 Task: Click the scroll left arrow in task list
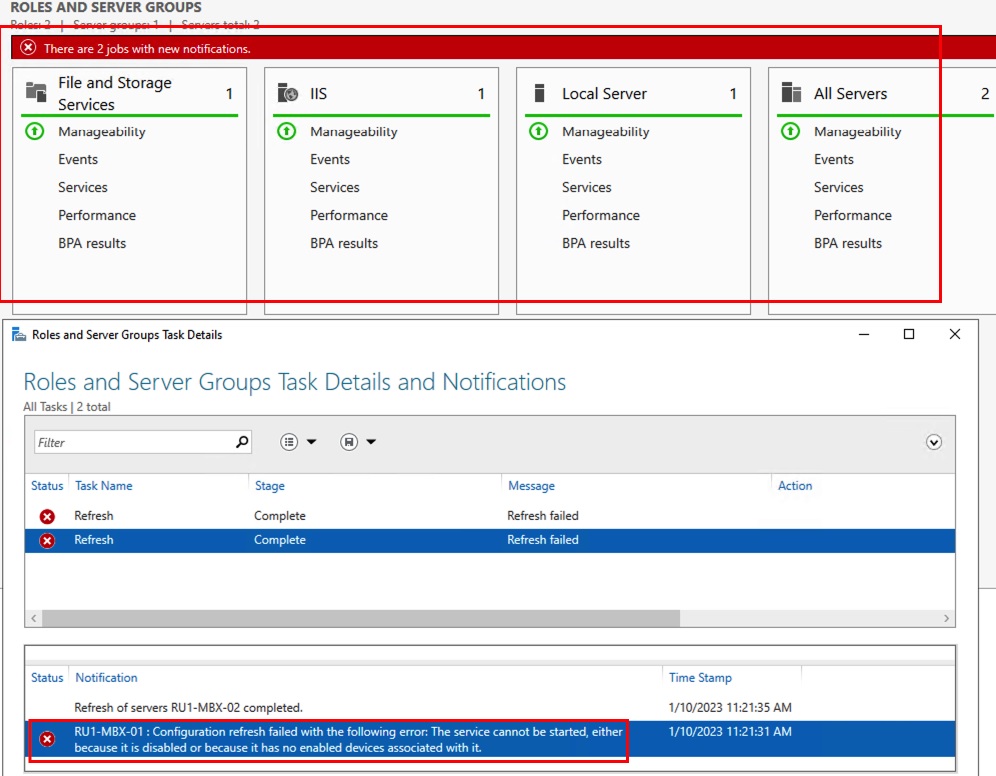tap(34, 618)
